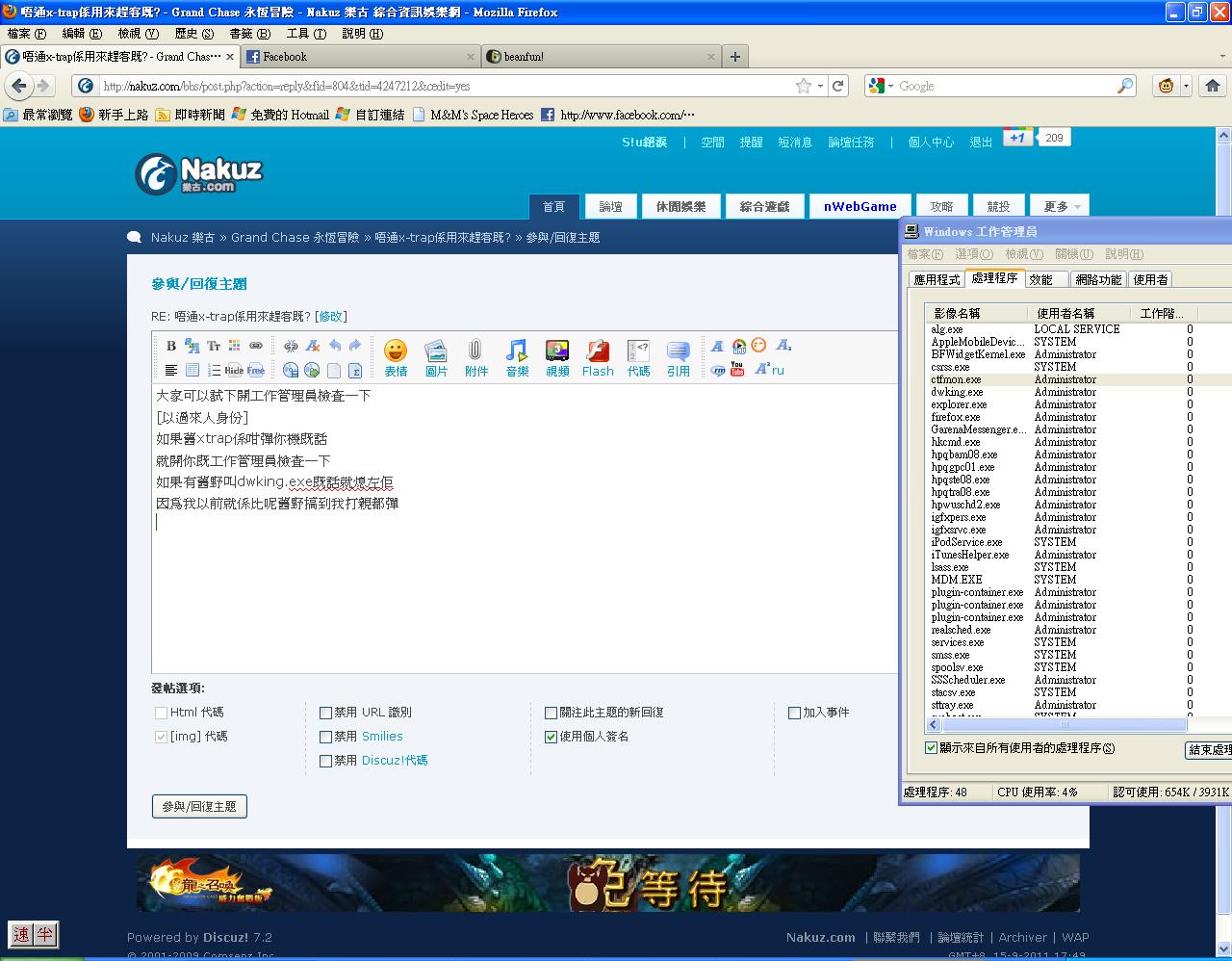The image size is (1232, 961).
Task: Enable the Html 代碼 checkbox
Action: (161, 713)
